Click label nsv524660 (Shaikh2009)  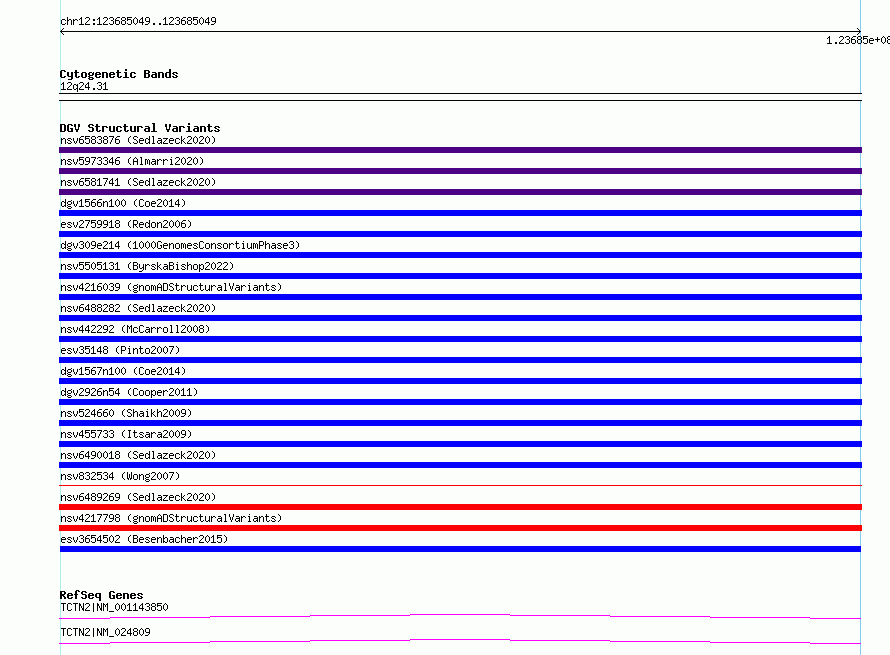pos(126,413)
